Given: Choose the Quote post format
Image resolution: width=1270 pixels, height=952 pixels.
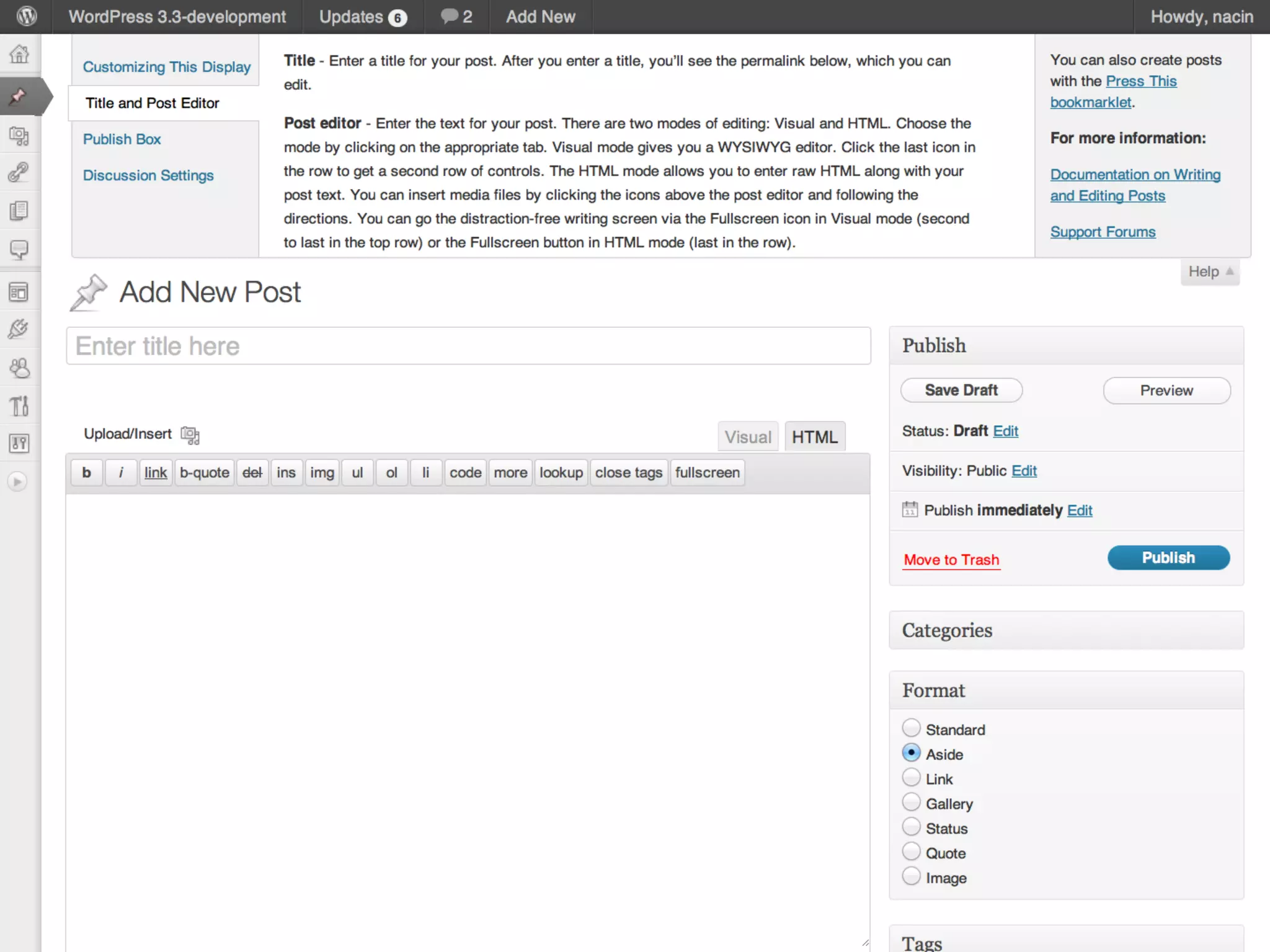Looking at the screenshot, I should (911, 852).
